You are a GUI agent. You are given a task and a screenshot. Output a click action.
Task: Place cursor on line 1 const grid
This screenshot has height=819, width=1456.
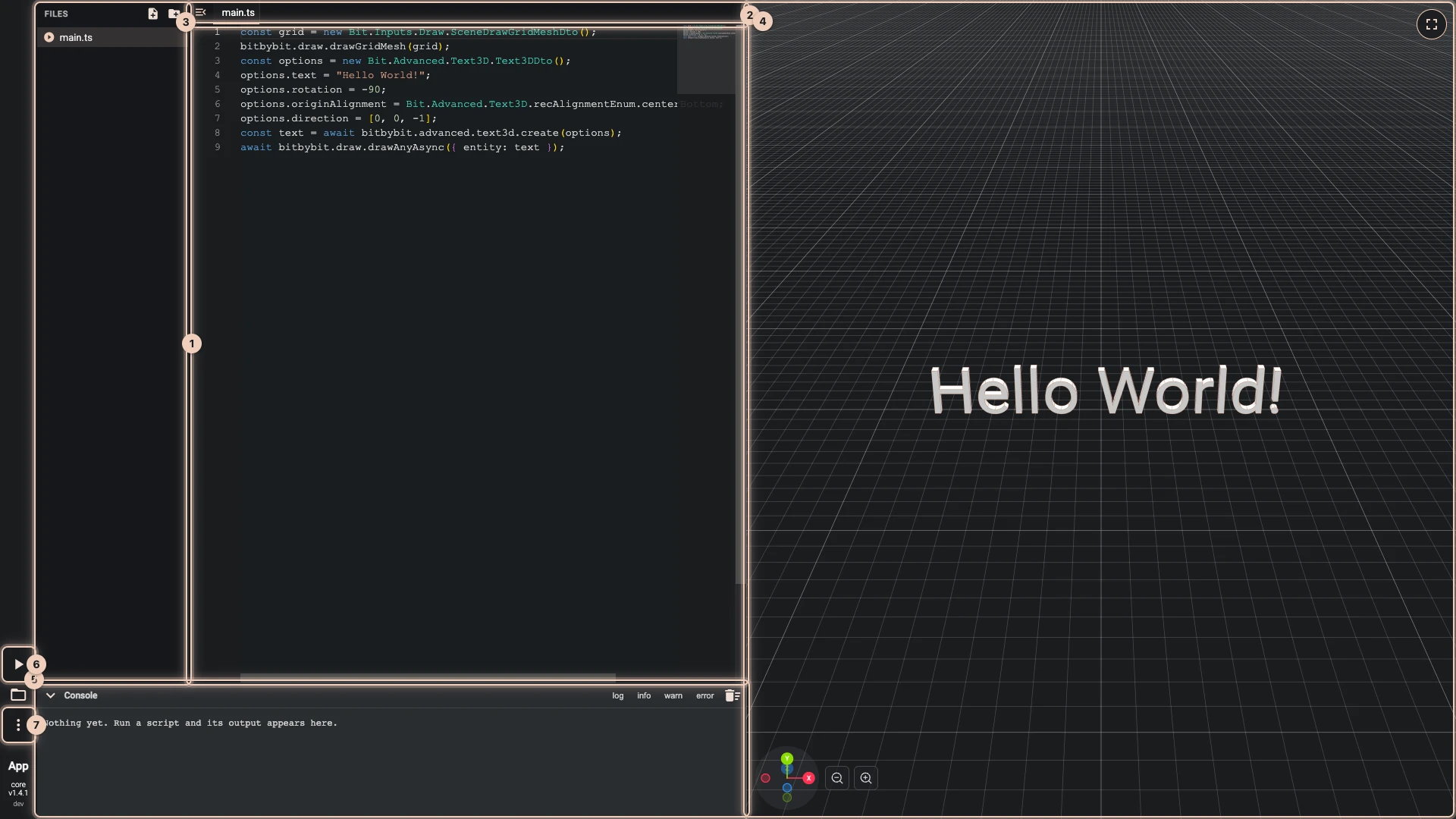(x=418, y=32)
